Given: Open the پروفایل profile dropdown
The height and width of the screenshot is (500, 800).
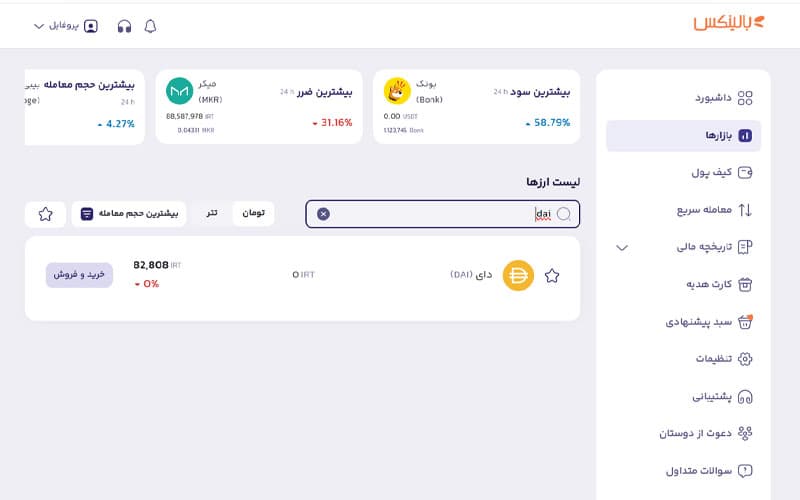Looking at the screenshot, I should click(66, 26).
